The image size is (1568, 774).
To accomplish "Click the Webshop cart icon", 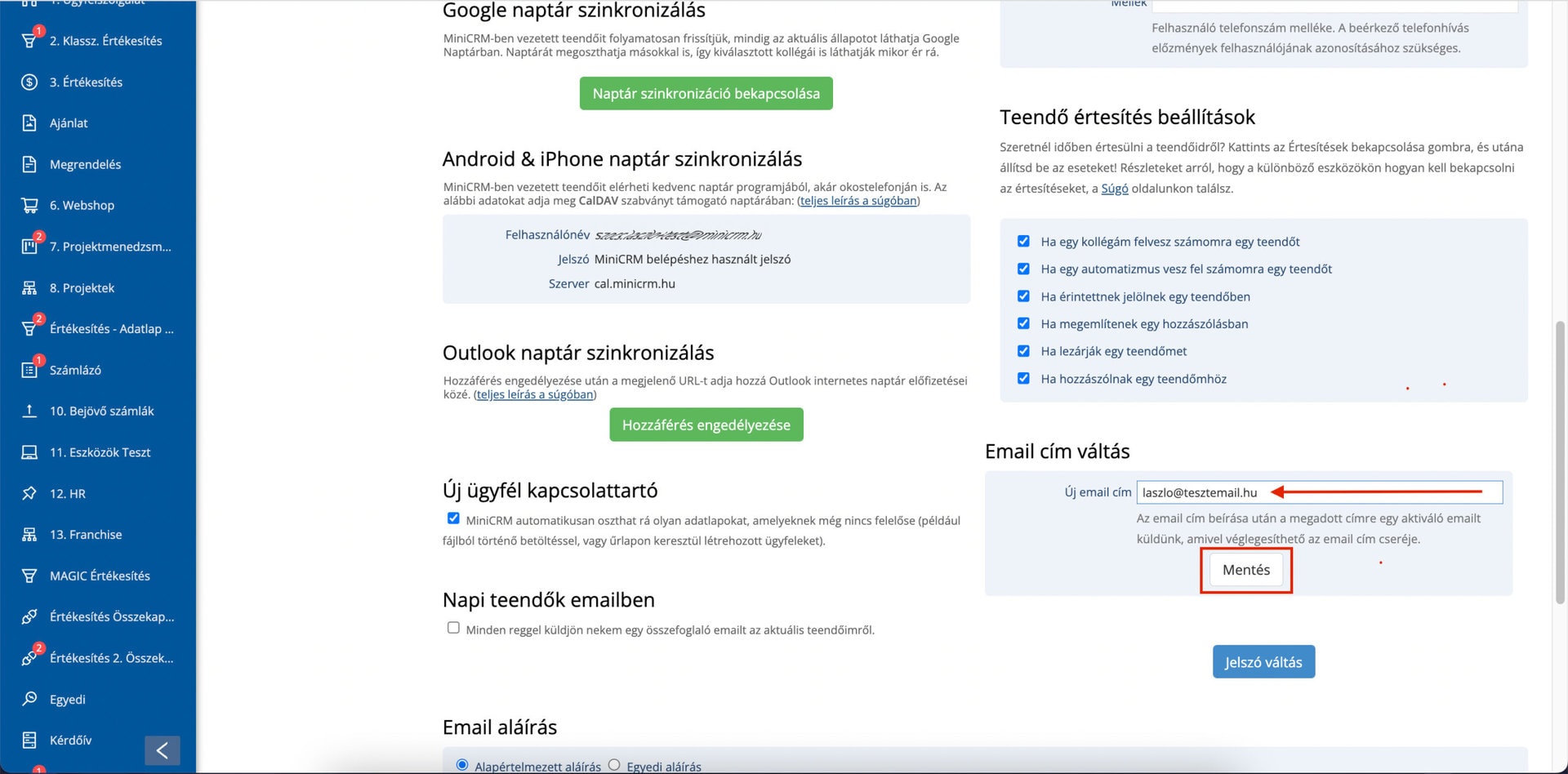I will coord(29,206).
